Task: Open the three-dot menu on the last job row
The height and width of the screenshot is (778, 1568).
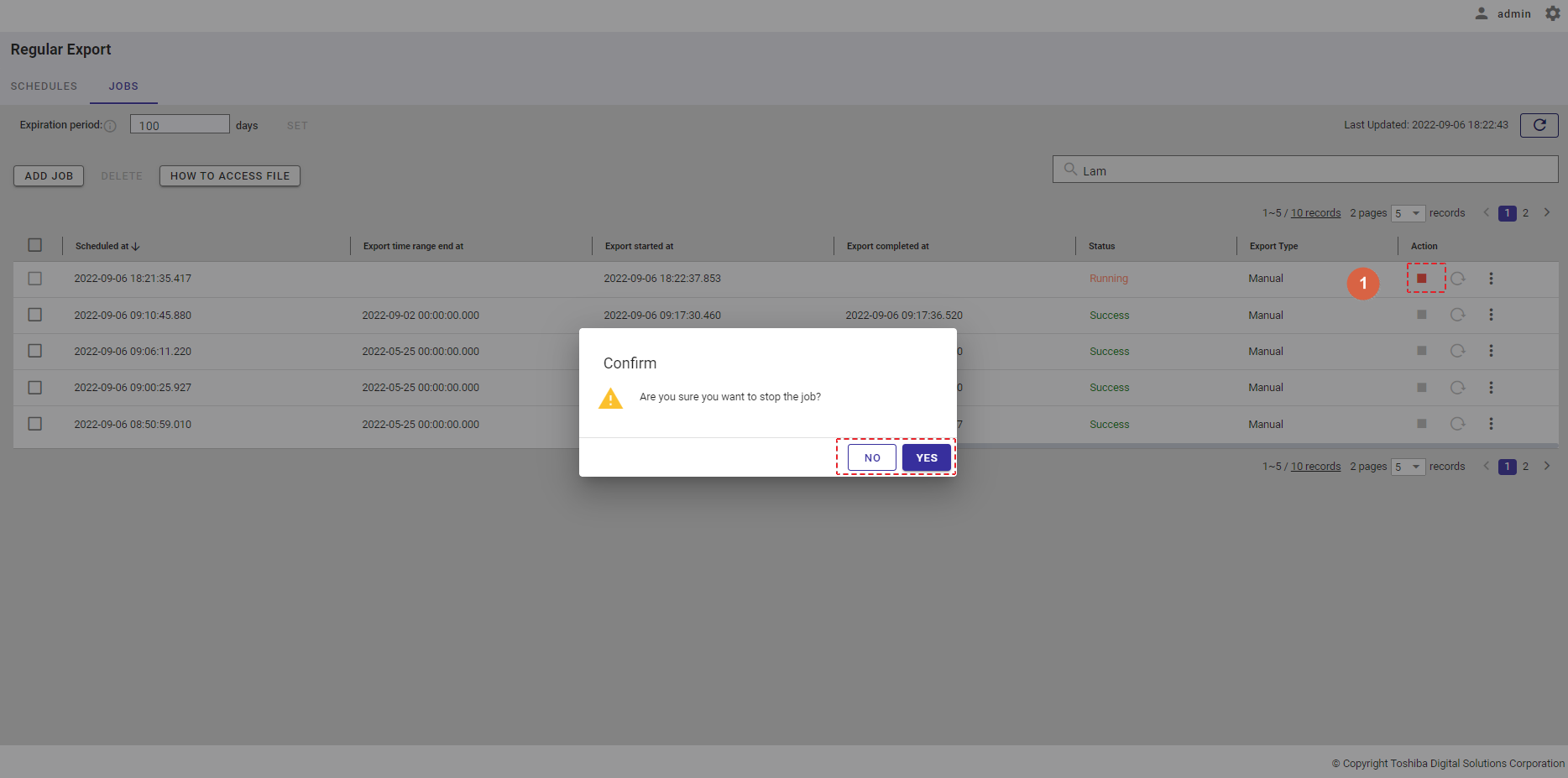Action: 1491,424
